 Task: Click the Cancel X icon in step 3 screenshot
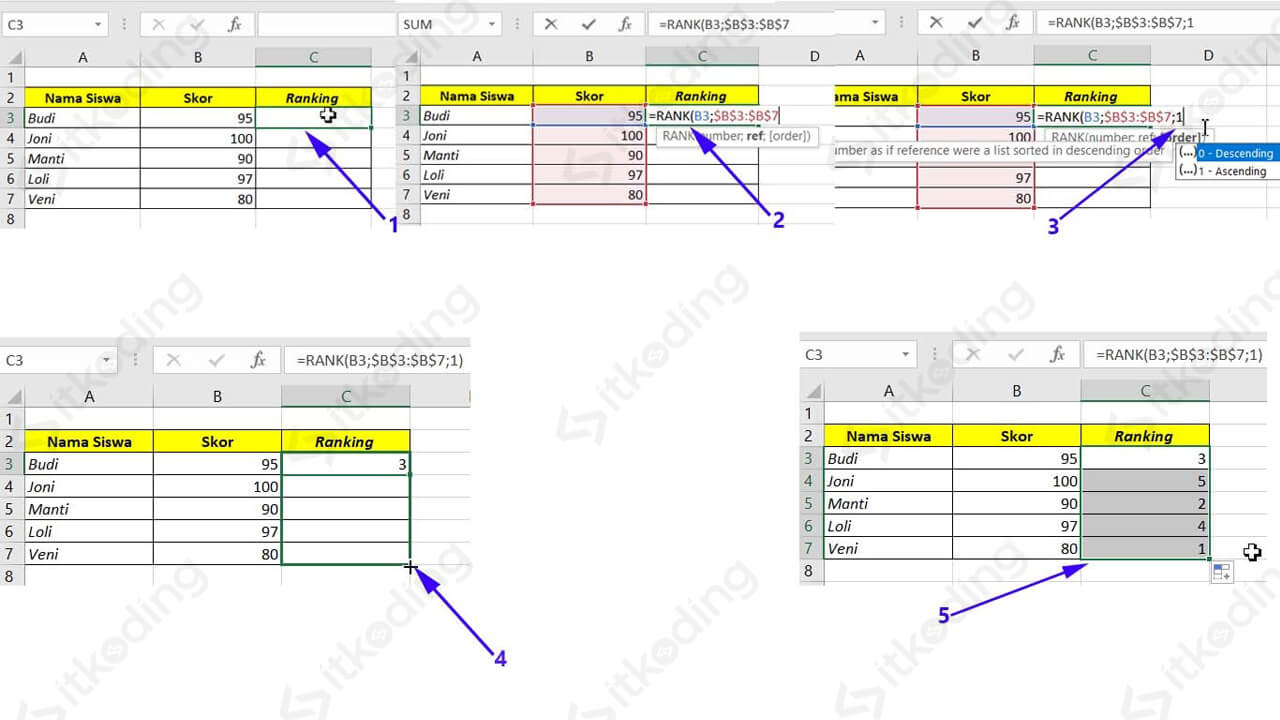coord(937,23)
